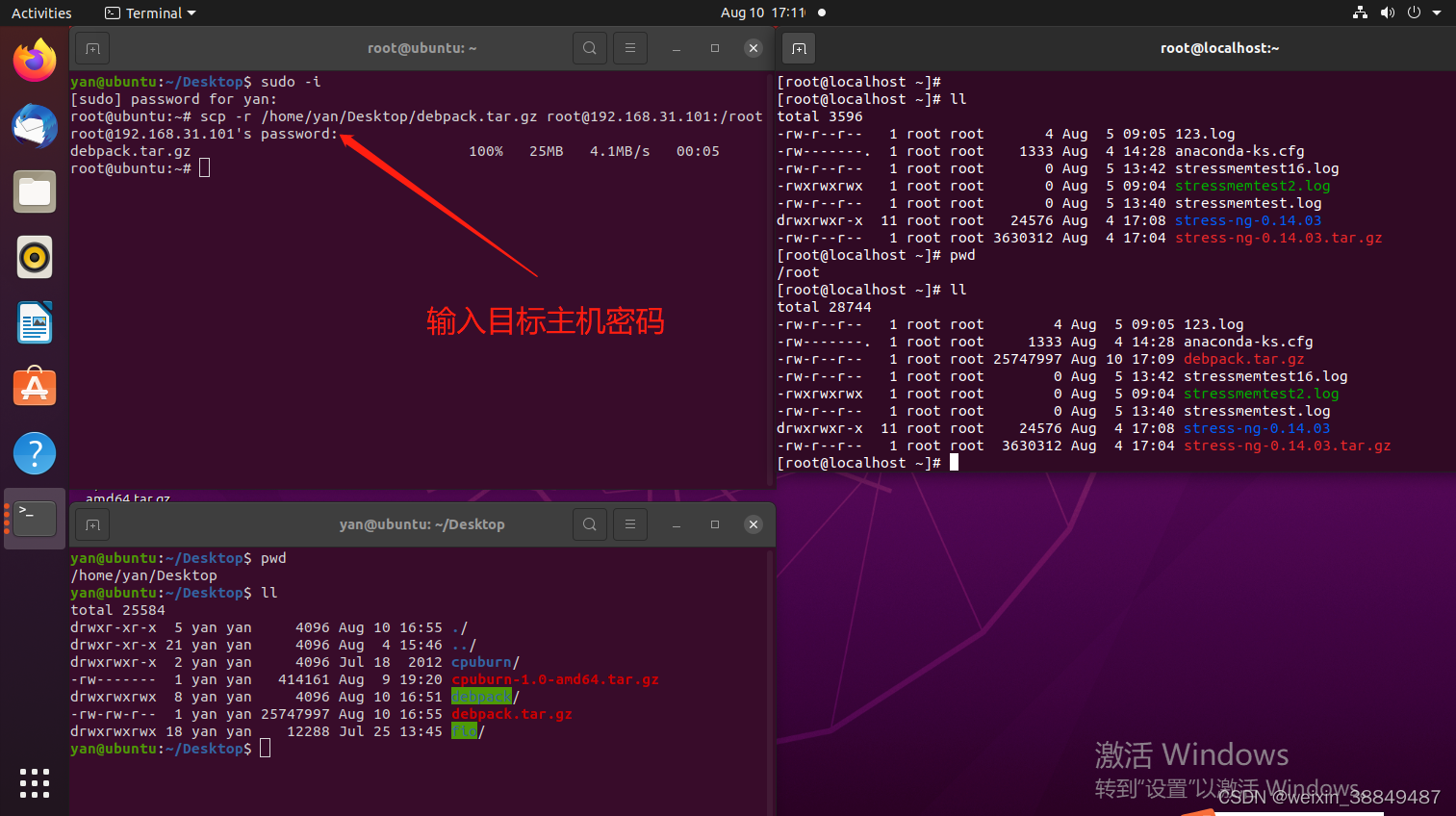Open the Terminal app menu dropdown

150,13
